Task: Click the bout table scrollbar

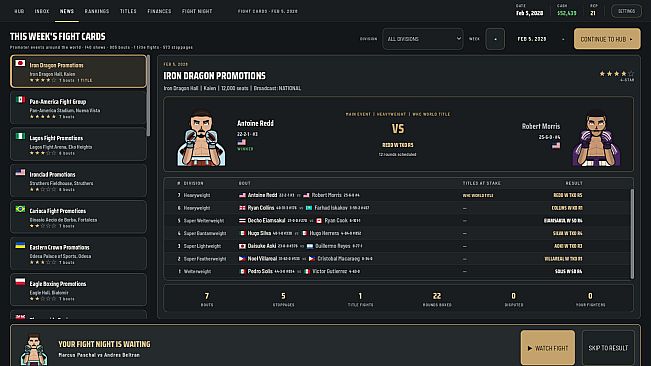Action: [x=632, y=234]
